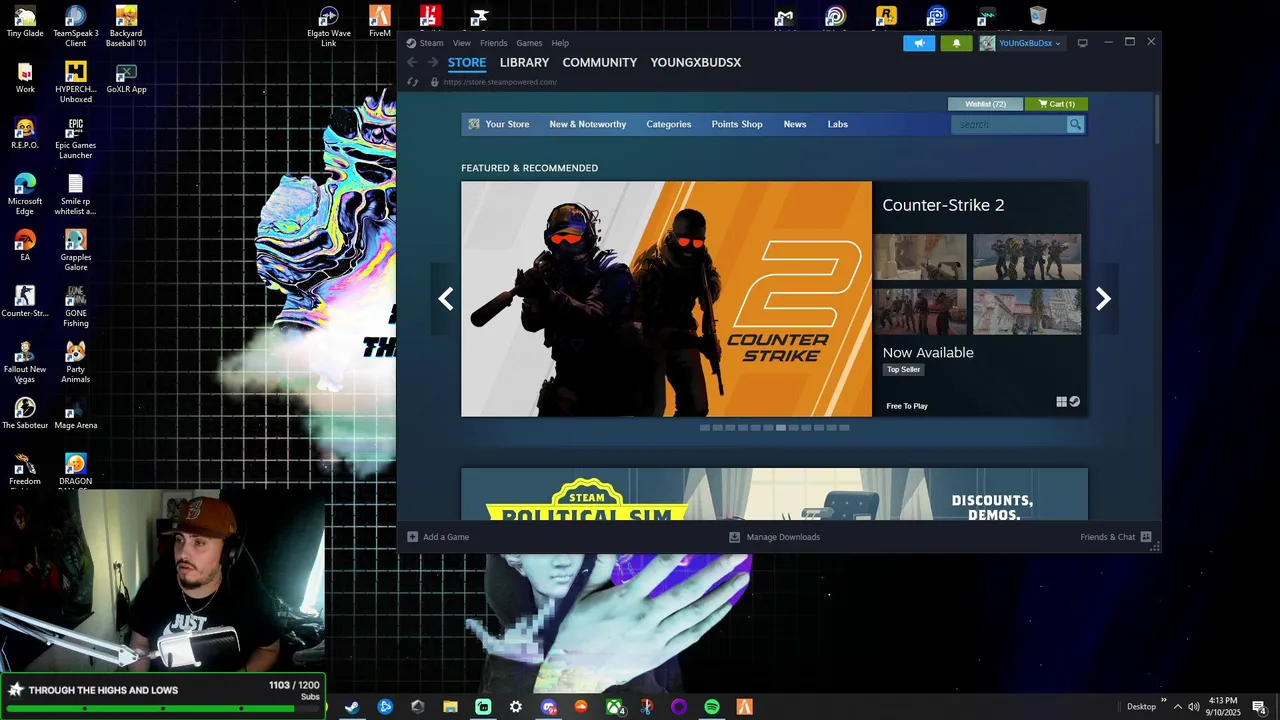1280x720 pixels.
Task: Show hidden system tray icons
Action: (x=1177, y=707)
